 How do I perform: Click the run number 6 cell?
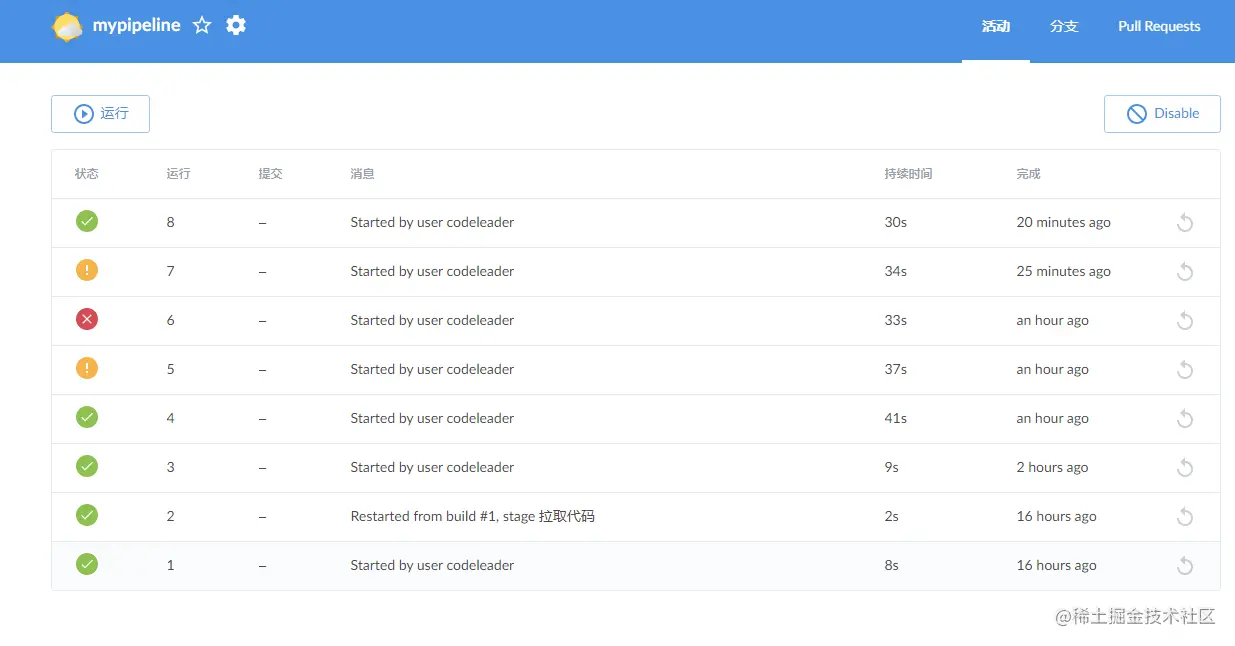coord(171,320)
